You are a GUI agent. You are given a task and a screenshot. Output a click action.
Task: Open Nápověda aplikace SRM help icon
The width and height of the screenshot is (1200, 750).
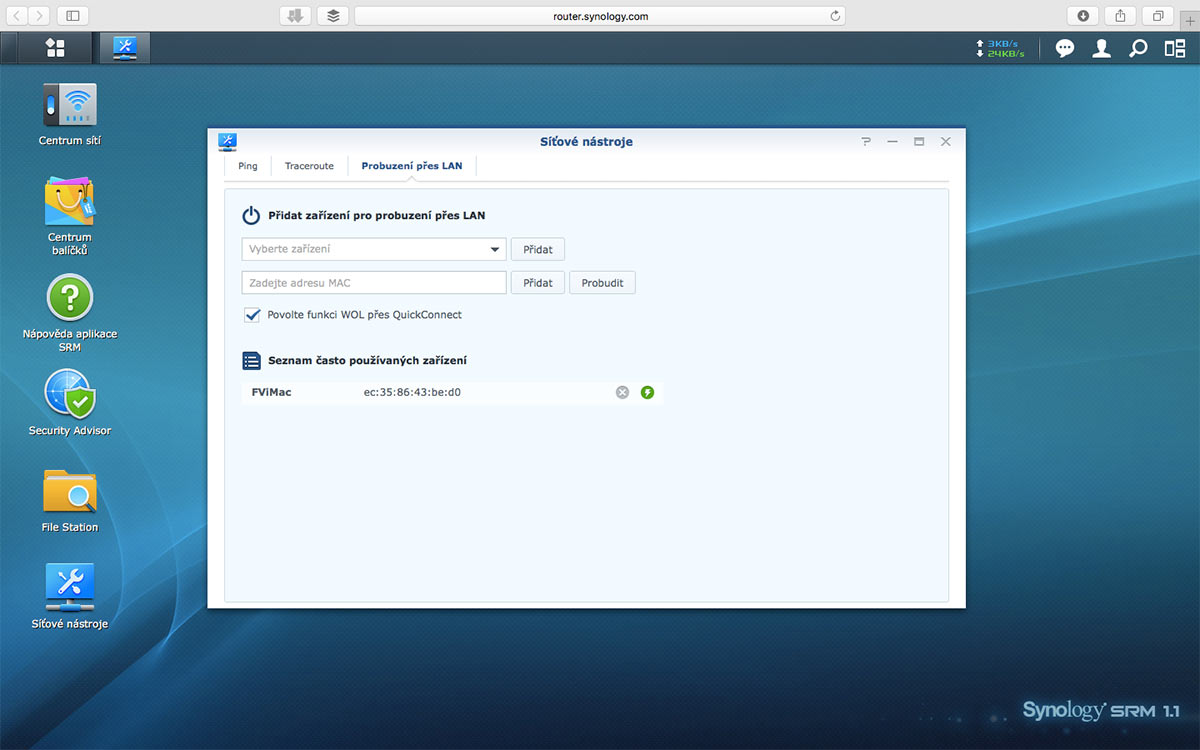(69, 299)
